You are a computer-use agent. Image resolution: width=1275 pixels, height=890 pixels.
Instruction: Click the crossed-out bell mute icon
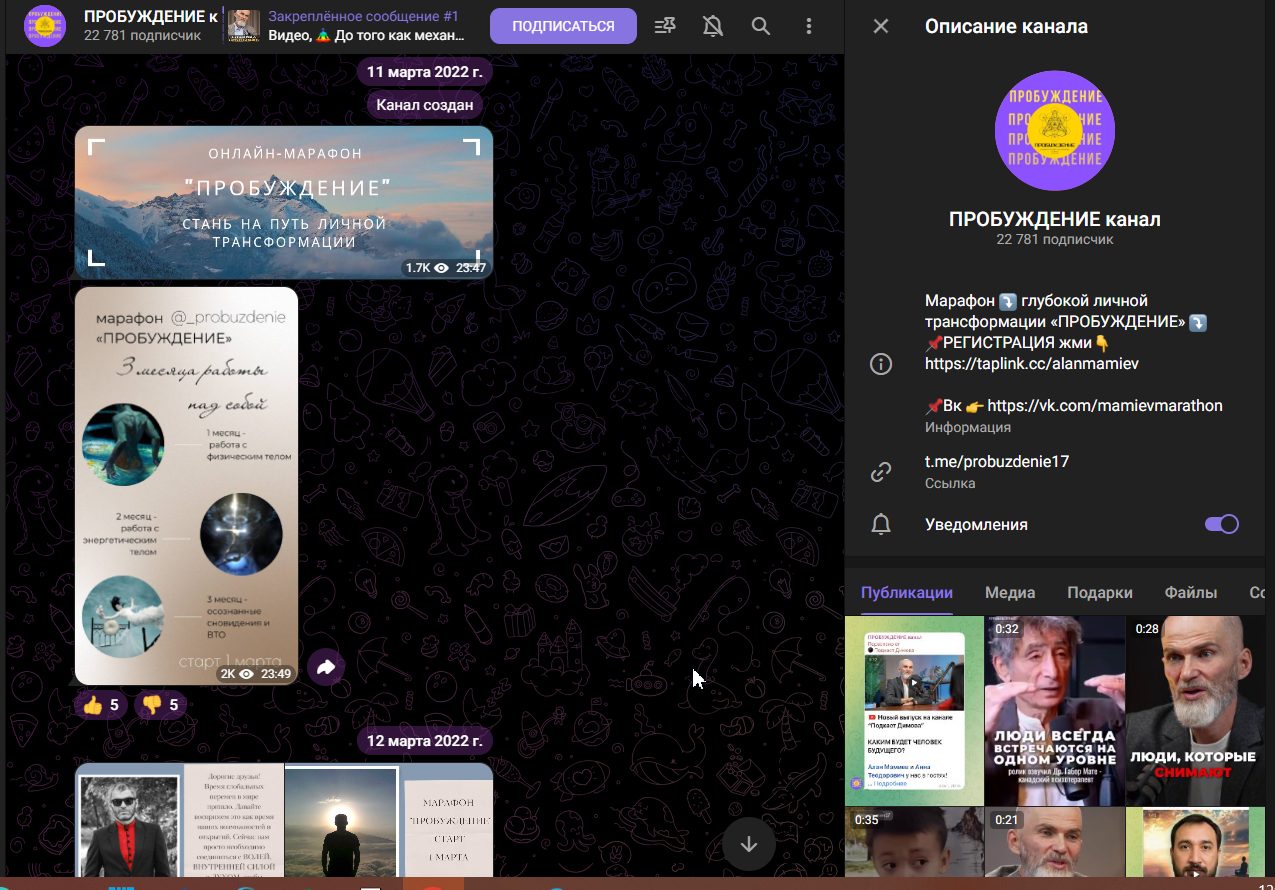713,27
